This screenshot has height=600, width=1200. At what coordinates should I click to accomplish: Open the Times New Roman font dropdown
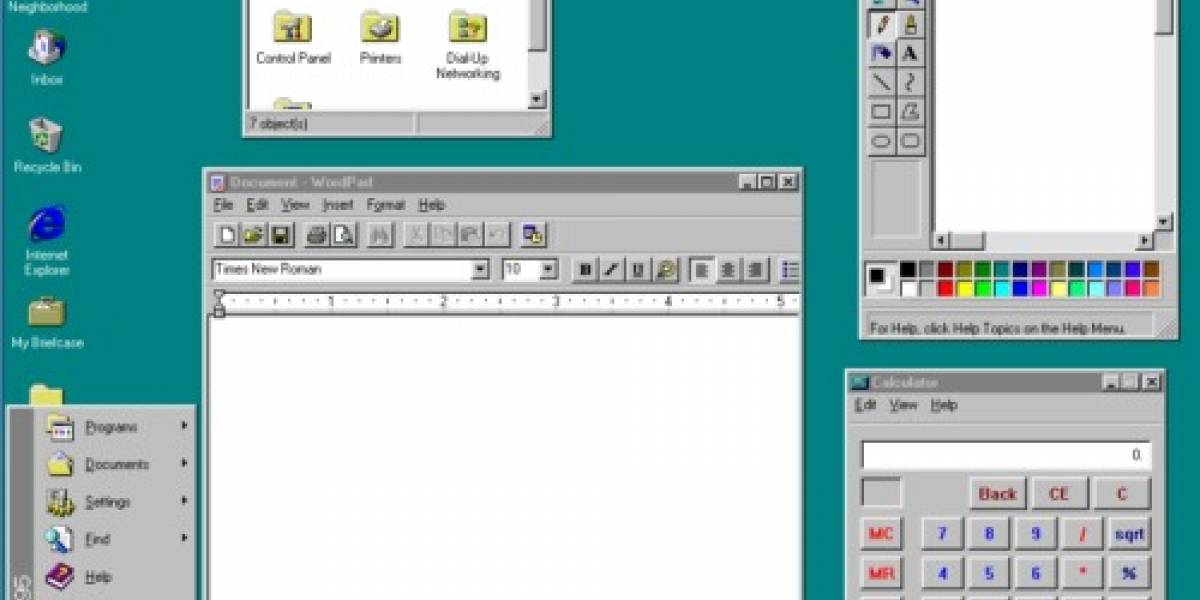[481, 269]
